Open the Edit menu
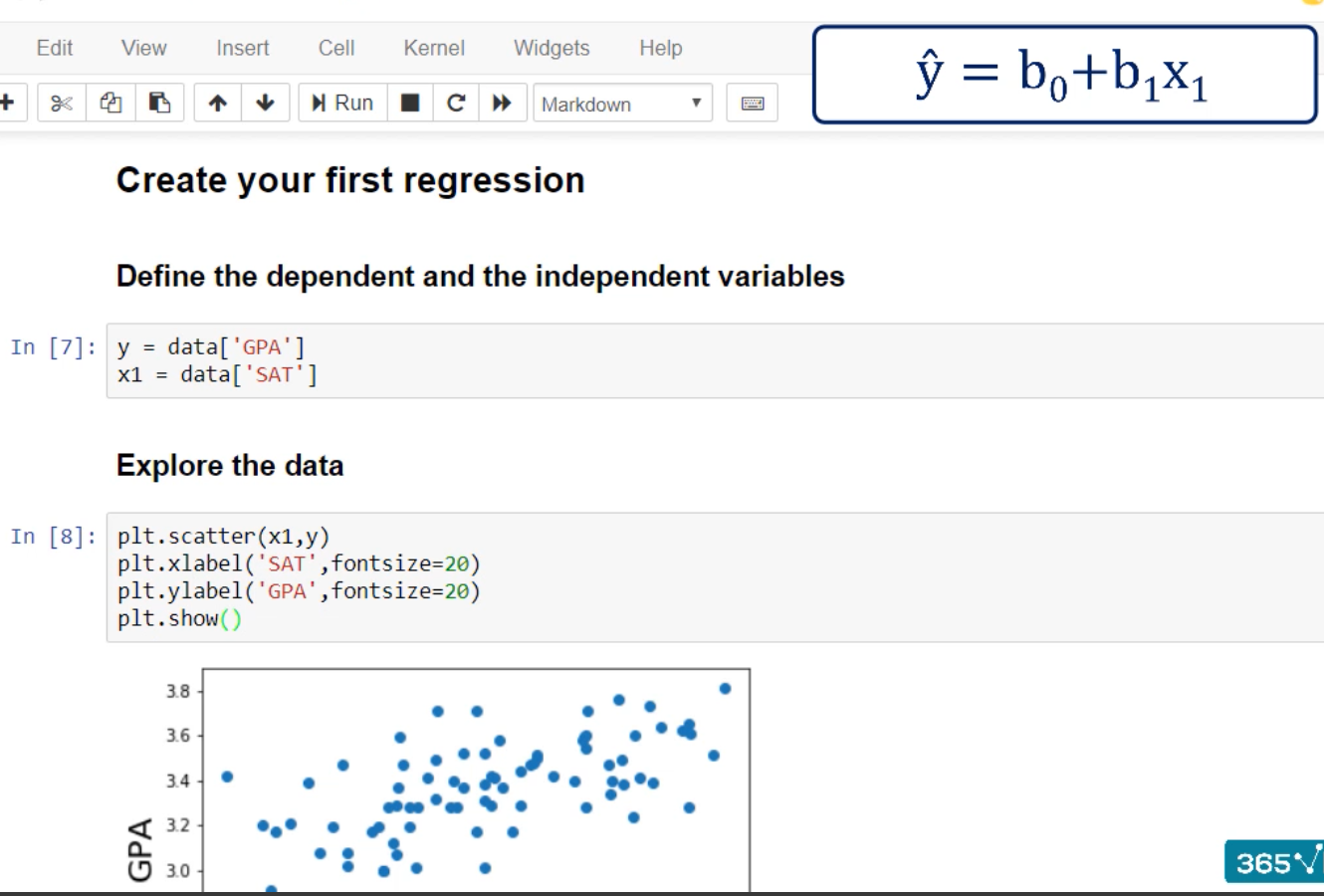This screenshot has height=896, width=1324. click(55, 48)
